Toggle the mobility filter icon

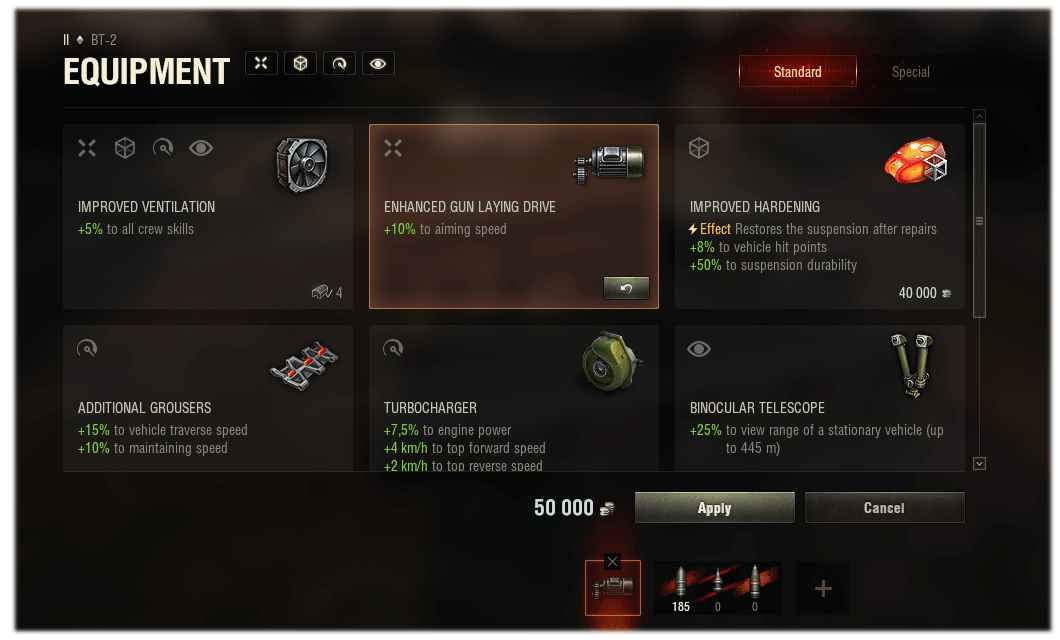[x=339, y=64]
